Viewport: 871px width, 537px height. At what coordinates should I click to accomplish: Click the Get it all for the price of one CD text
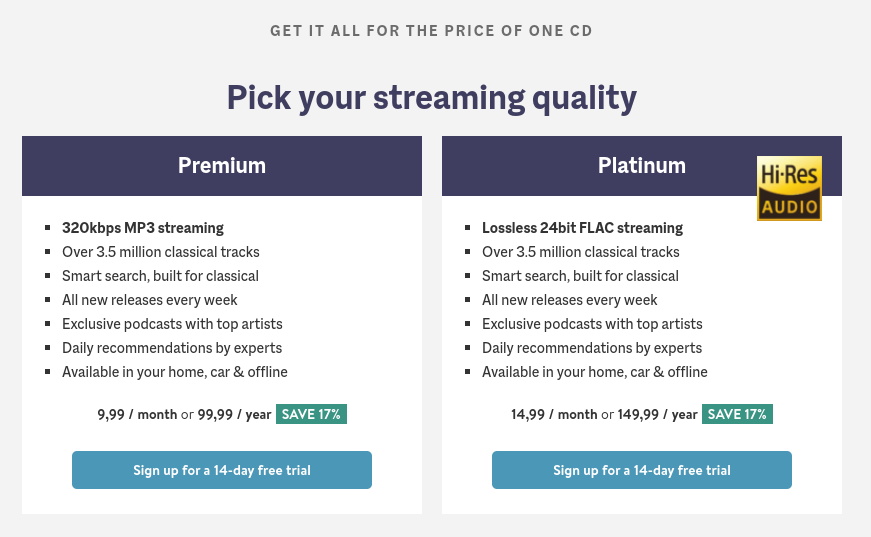[432, 31]
